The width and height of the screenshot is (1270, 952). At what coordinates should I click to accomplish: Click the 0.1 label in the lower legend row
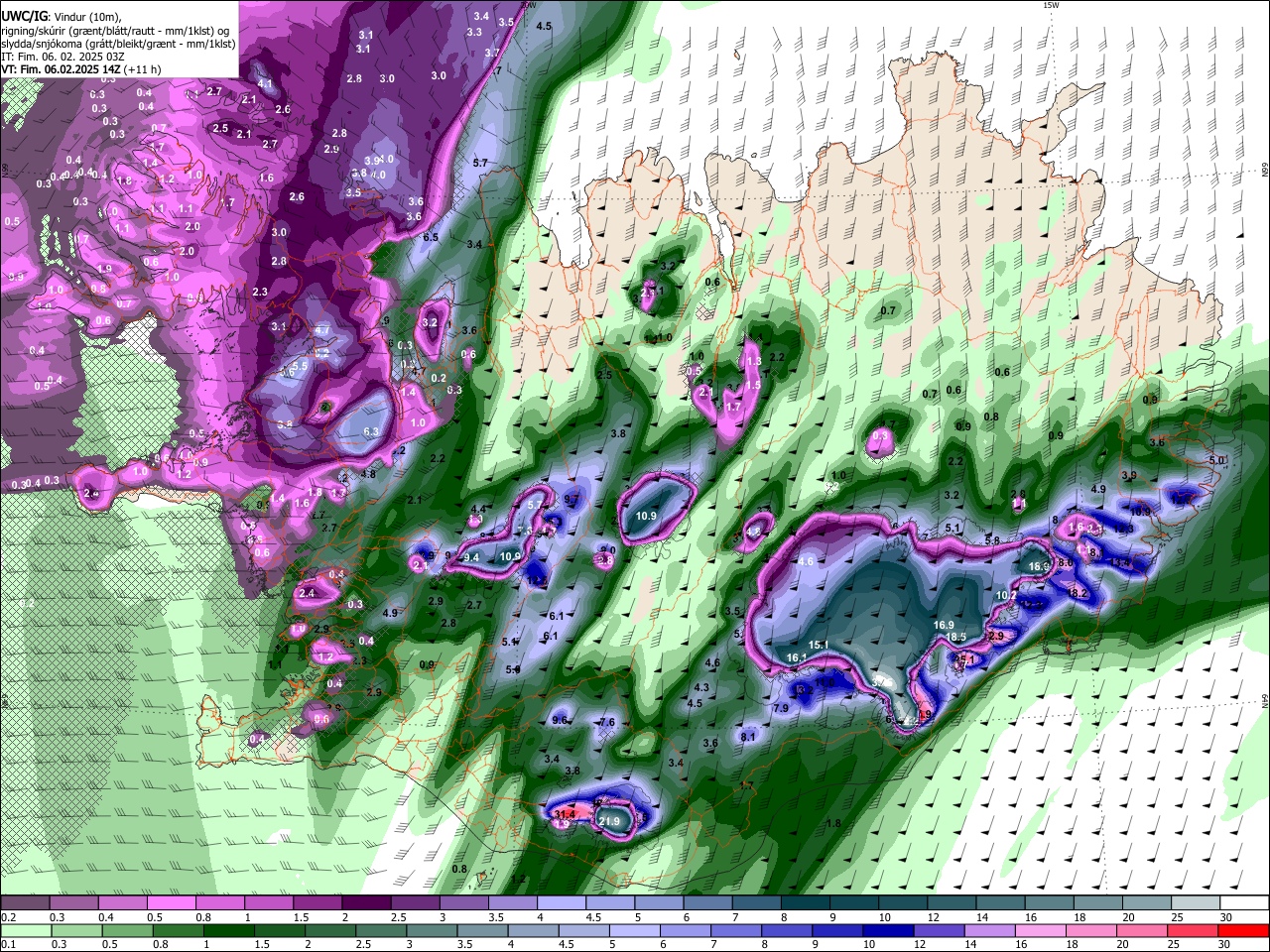click(x=8, y=944)
